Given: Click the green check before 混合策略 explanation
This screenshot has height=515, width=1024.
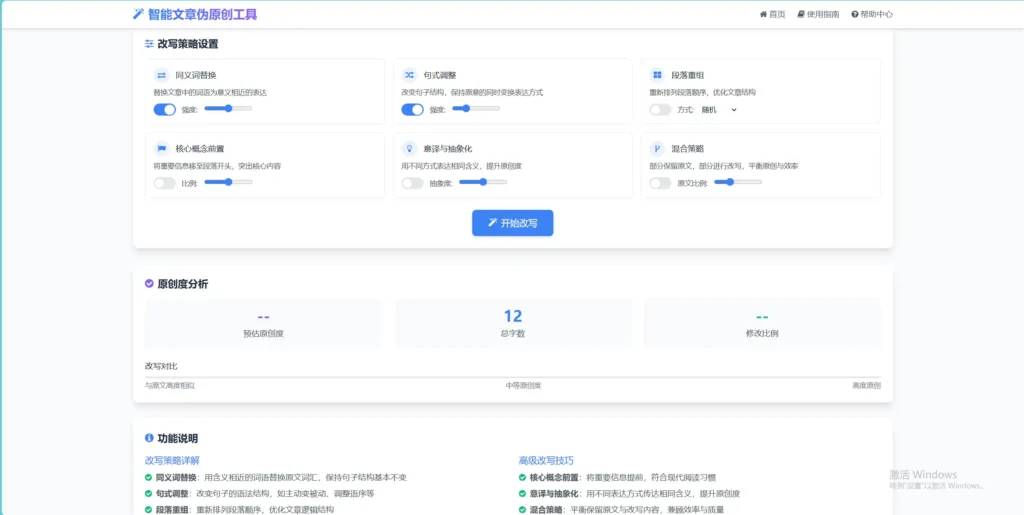Looking at the screenshot, I should [x=522, y=509].
